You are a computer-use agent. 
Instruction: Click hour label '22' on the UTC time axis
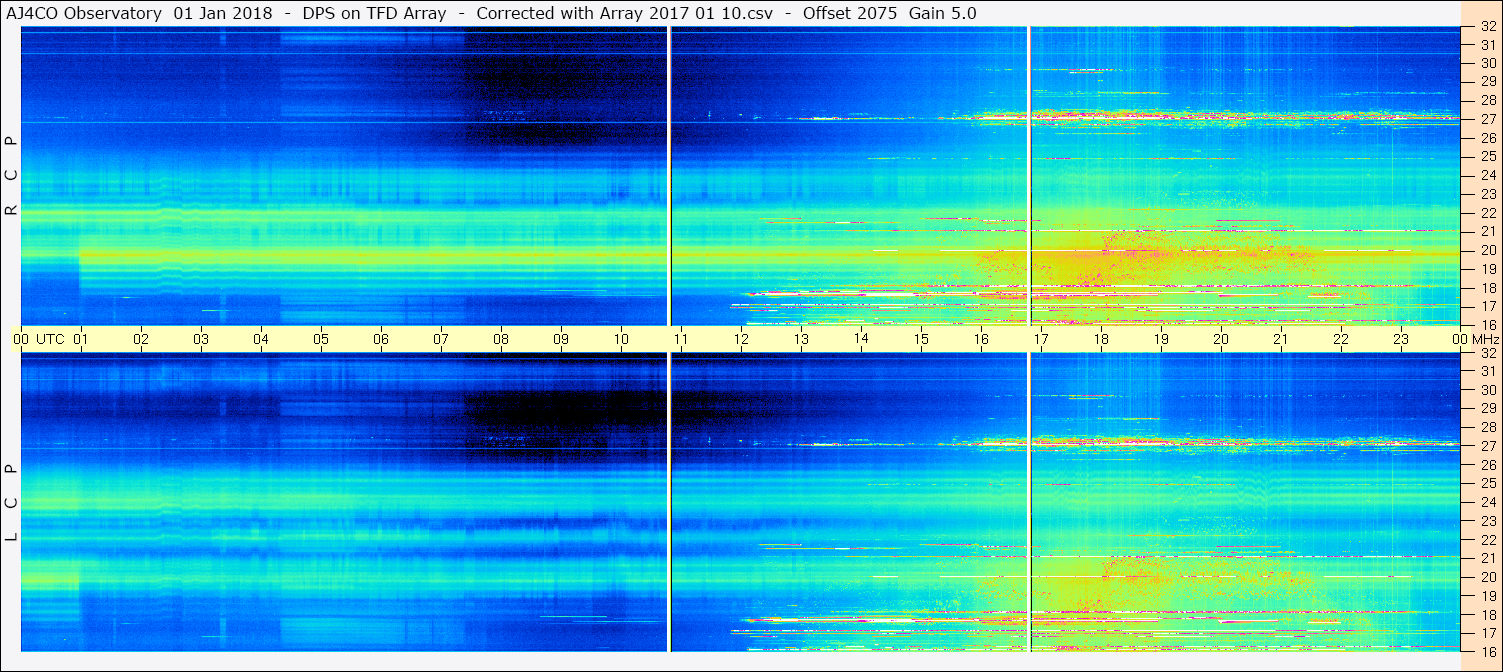pyautogui.click(x=1341, y=339)
